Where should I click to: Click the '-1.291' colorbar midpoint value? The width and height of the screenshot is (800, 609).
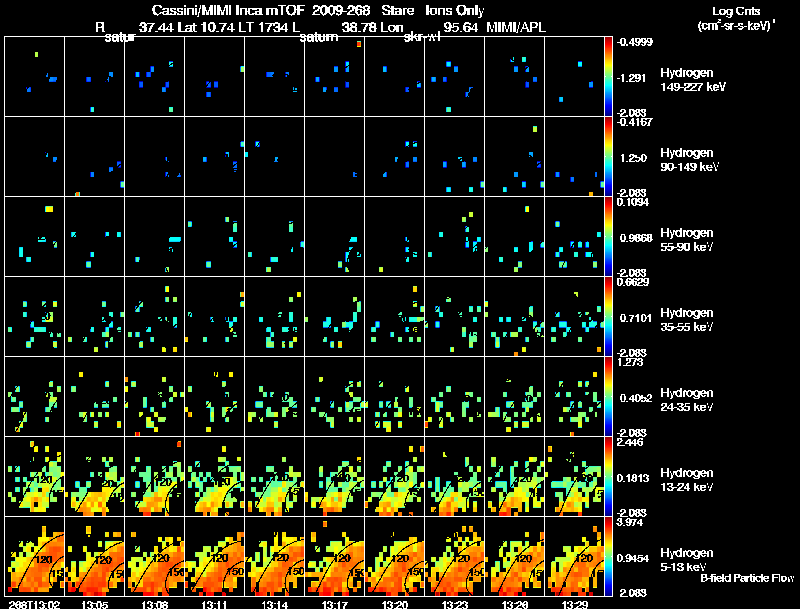632,78
